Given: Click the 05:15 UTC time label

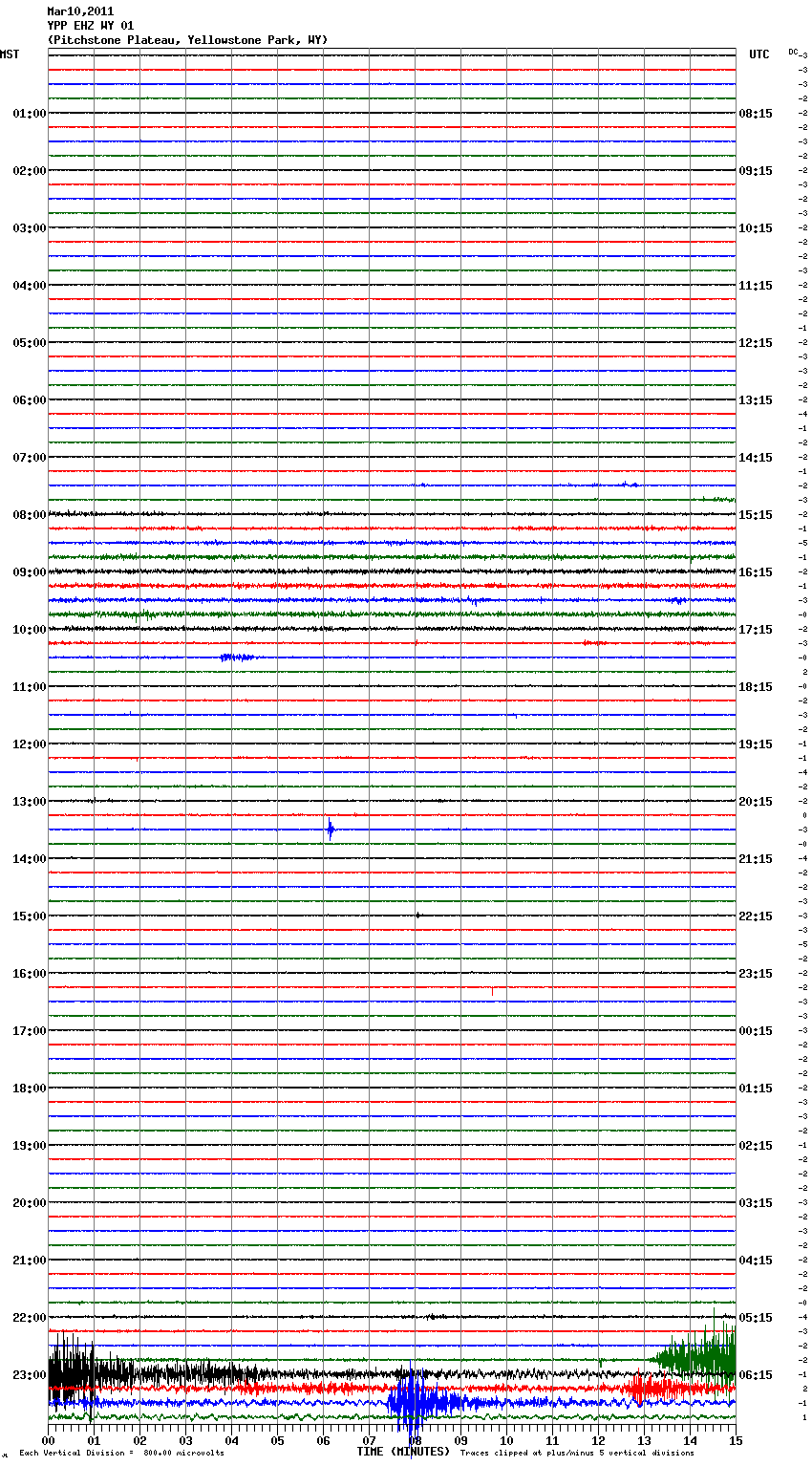Looking at the screenshot, I should 756,1318.
